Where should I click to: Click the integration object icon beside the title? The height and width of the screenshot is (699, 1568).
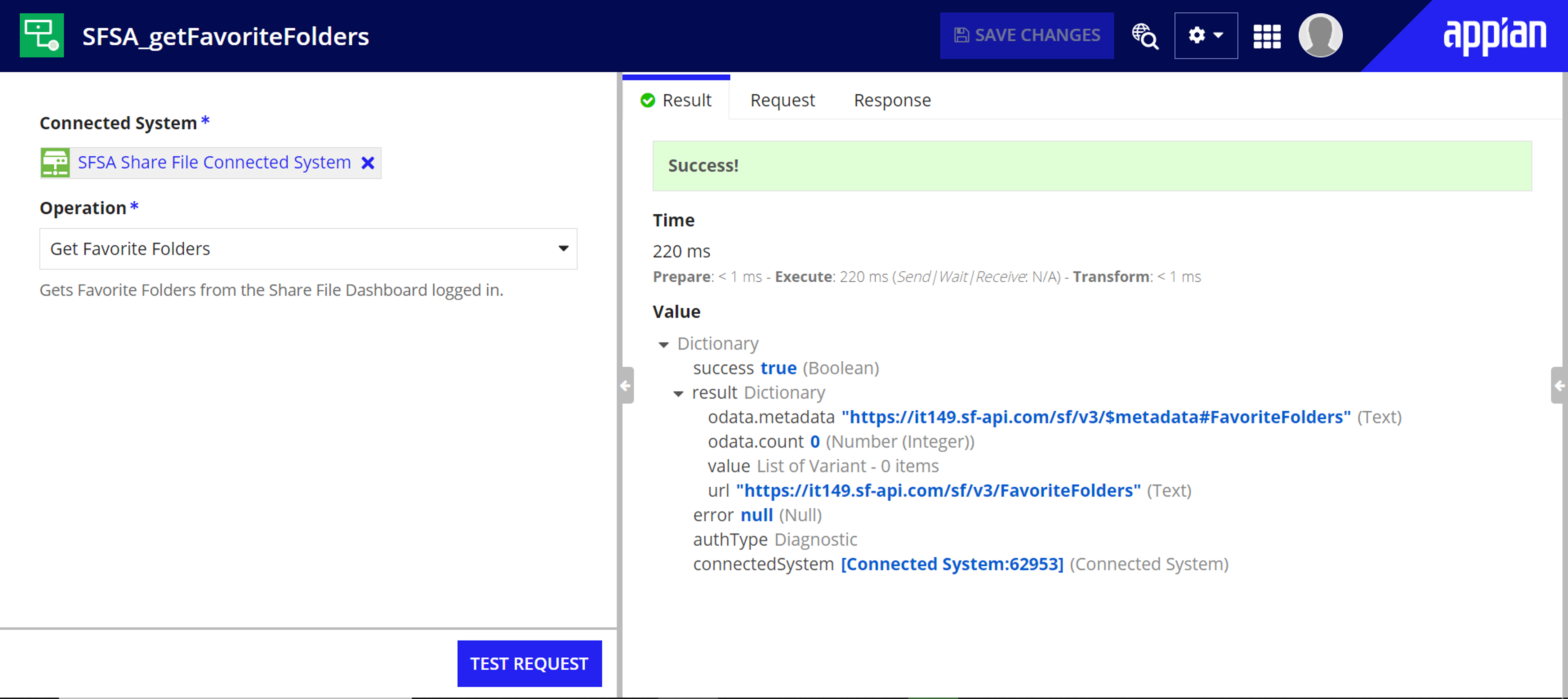click(41, 35)
